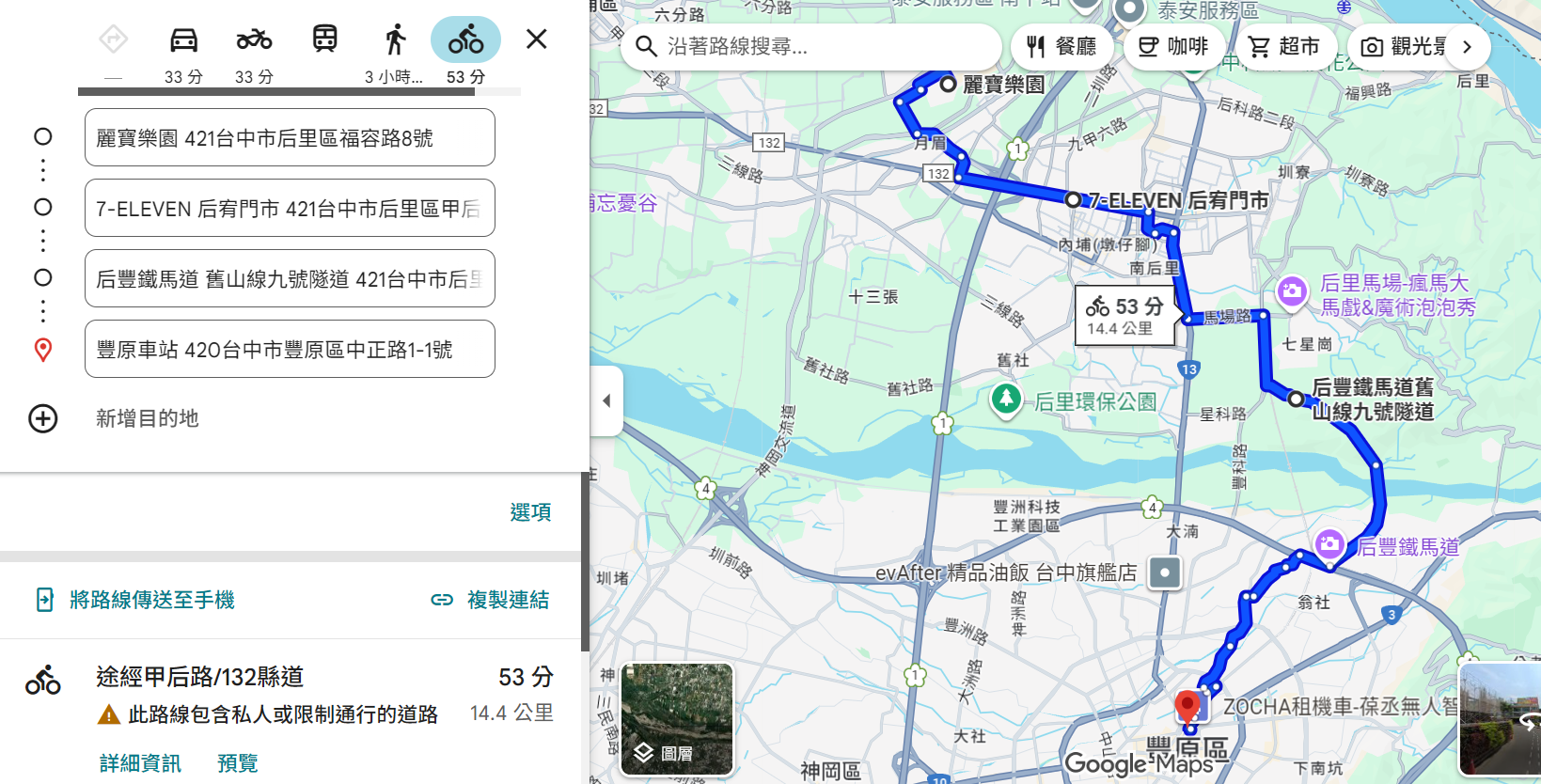Filter map by 超市 supermarkets
Viewport: 1541px width, 784px height.
point(1283,47)
